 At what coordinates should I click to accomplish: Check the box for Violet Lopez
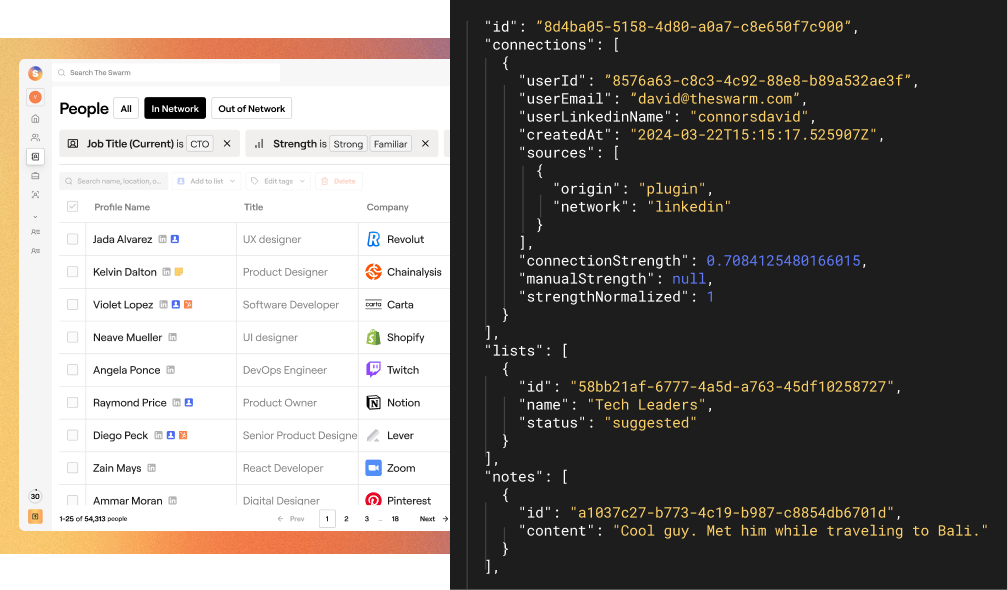point(73,305)
